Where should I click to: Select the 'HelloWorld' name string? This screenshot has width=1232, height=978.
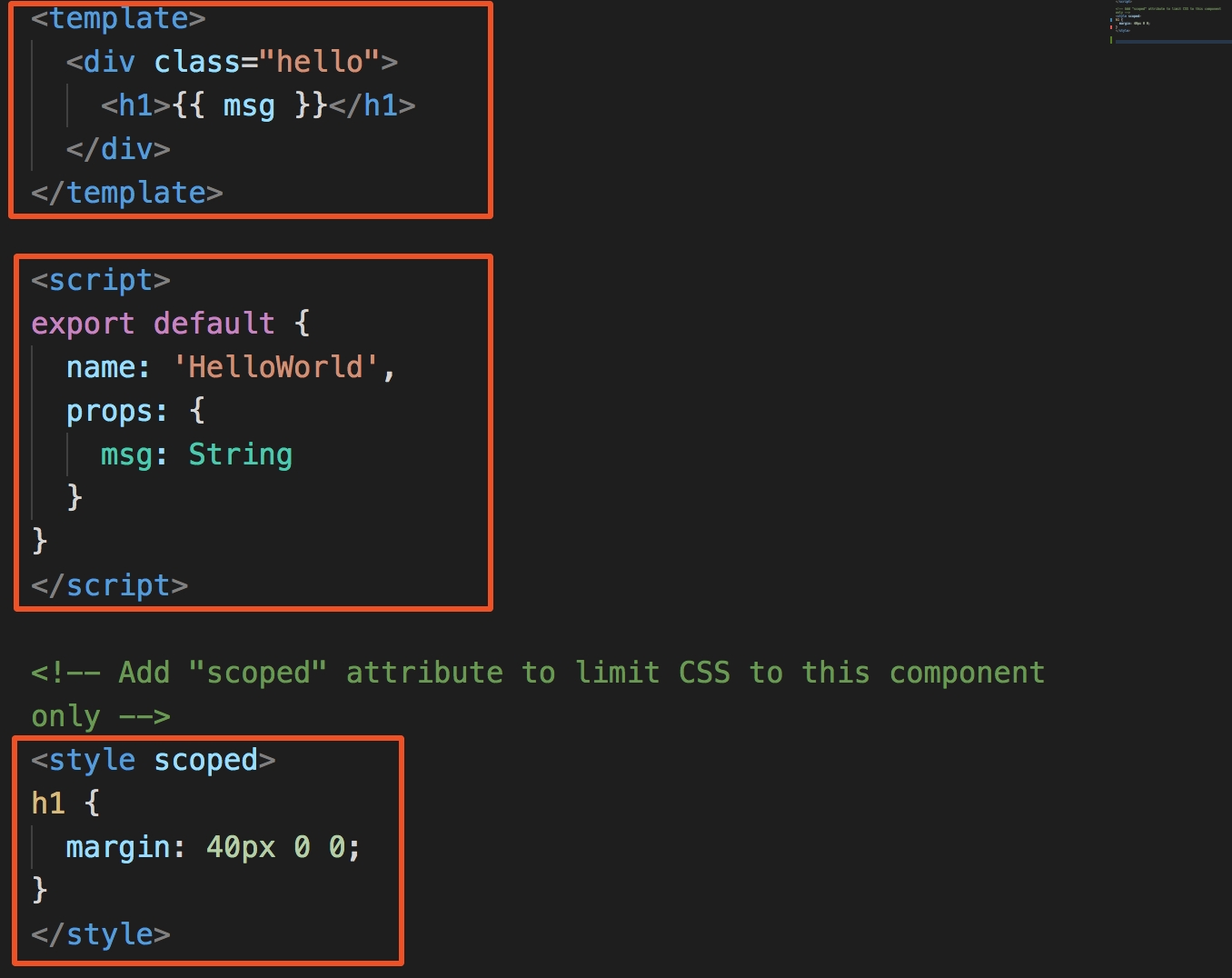point(275,367)
